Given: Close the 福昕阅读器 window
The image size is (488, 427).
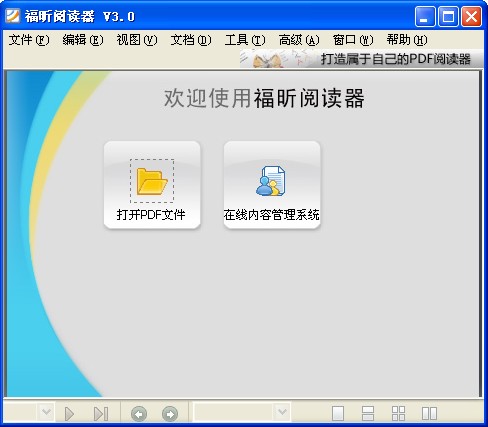Looking at the screenshot, I should click(471, 16).
